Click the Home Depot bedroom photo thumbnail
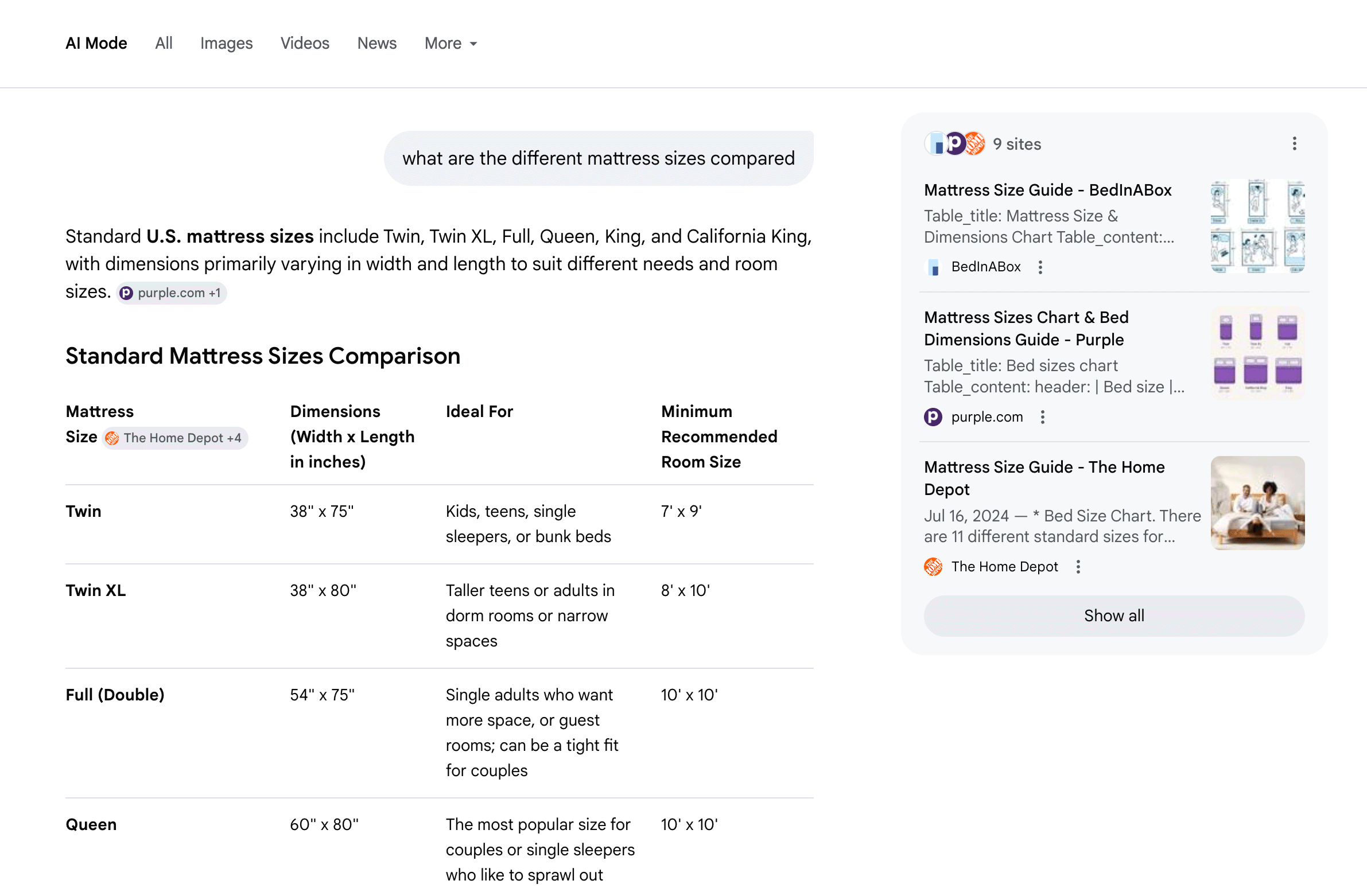1367x896 pixels. click(x=1257, y=504)
